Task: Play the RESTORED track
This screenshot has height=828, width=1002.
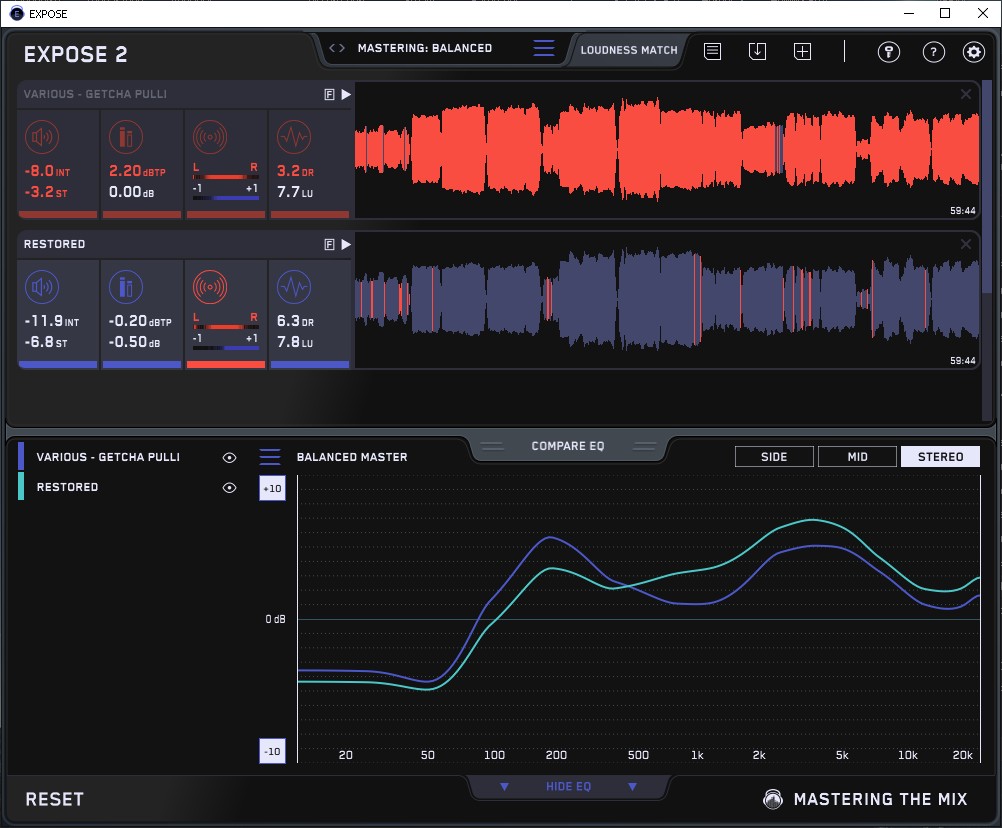Action: 346,244
